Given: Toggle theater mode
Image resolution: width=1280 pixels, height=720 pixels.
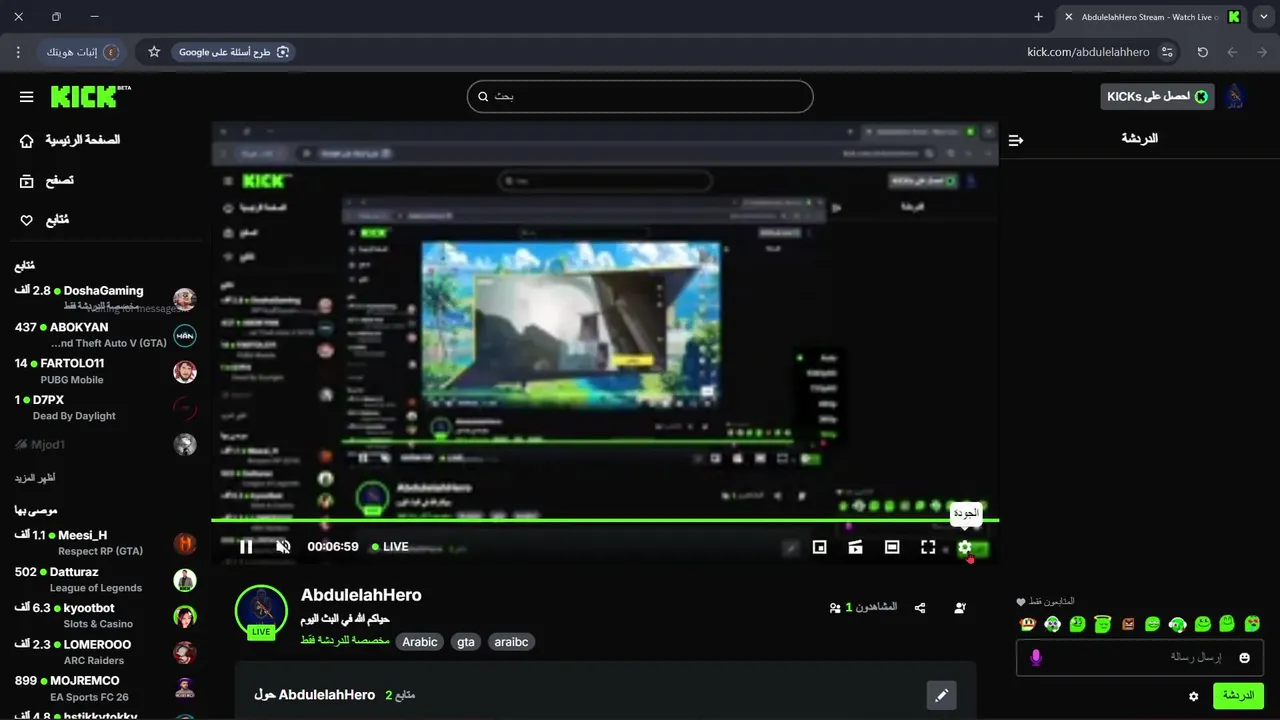Looking at the screenshot, I should pos(892,547).
